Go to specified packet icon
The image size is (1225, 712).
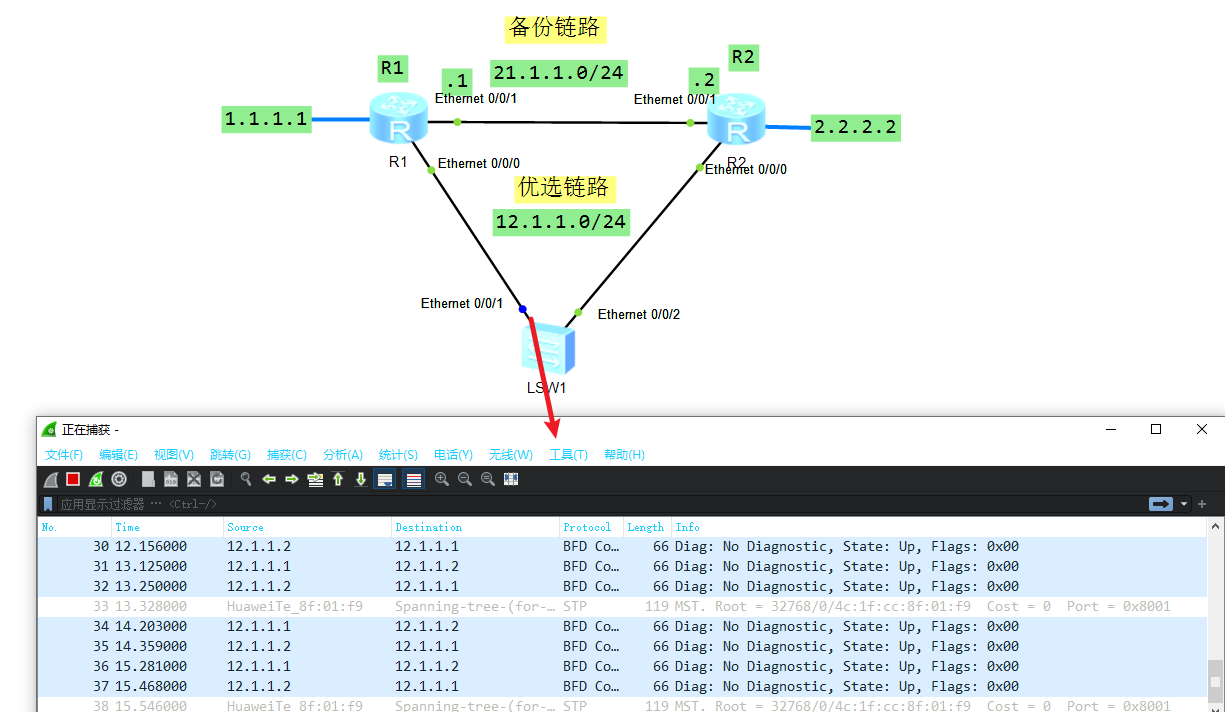click(315, 479)
